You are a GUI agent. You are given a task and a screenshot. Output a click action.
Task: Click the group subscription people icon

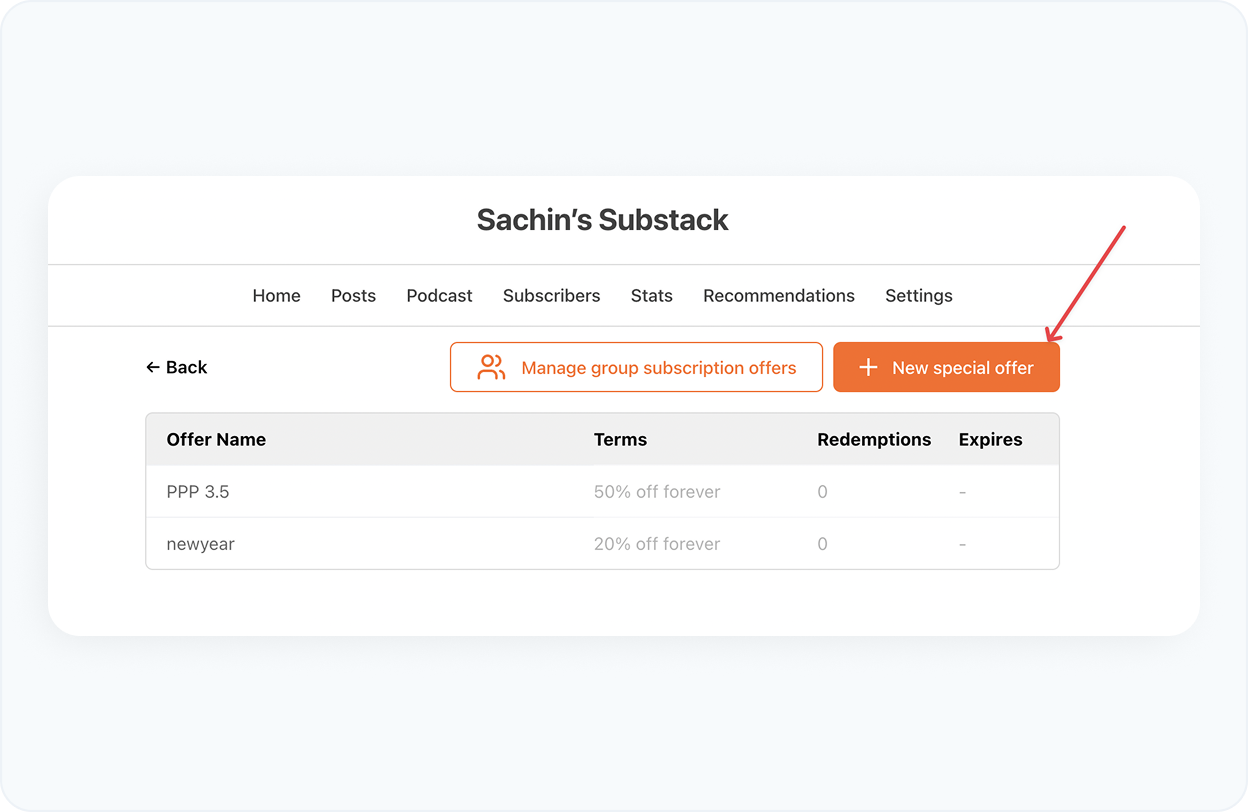pos(490,367)
